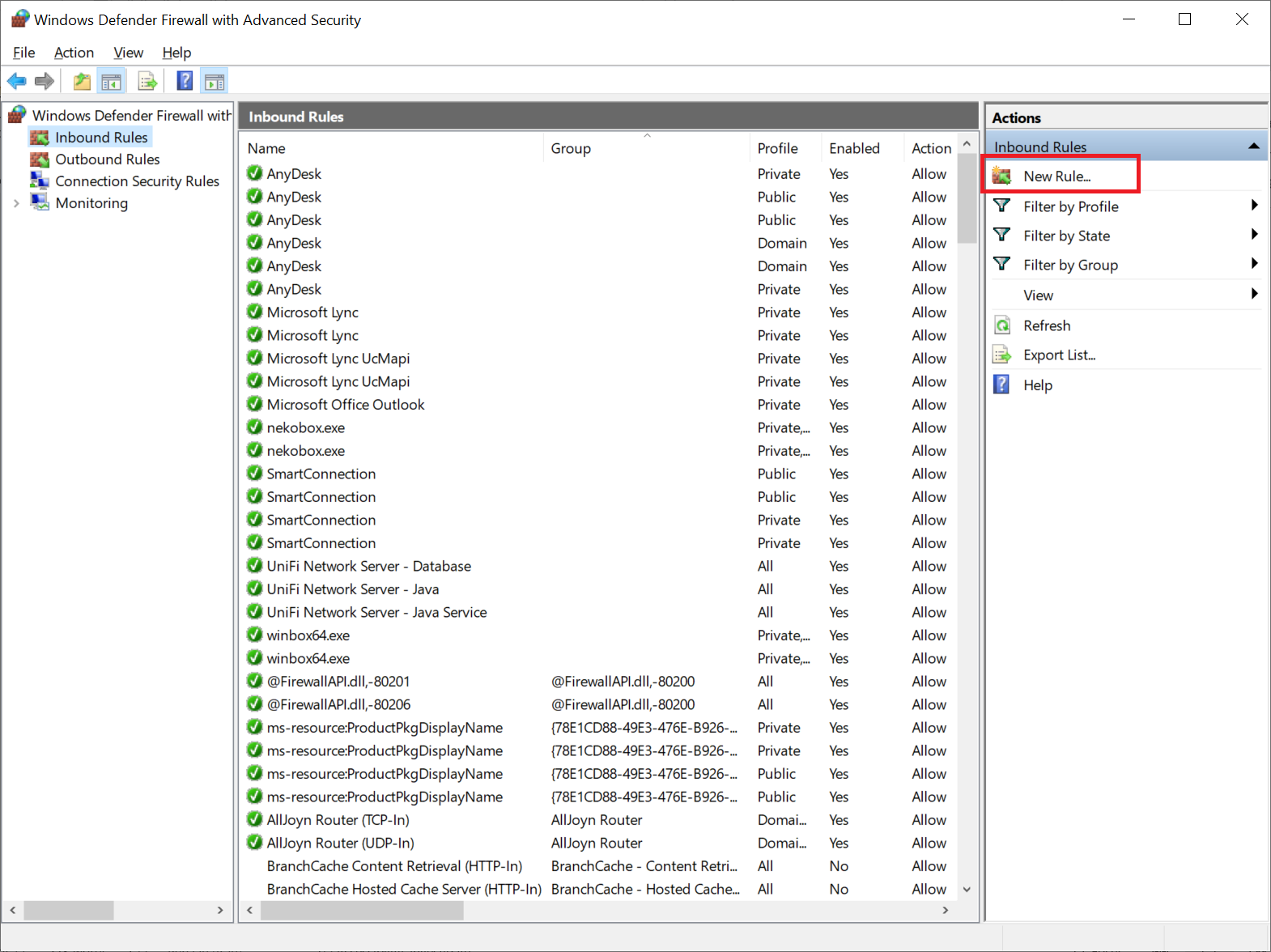Toggle the Show/Hide Action Pane button

click(215, 81)
